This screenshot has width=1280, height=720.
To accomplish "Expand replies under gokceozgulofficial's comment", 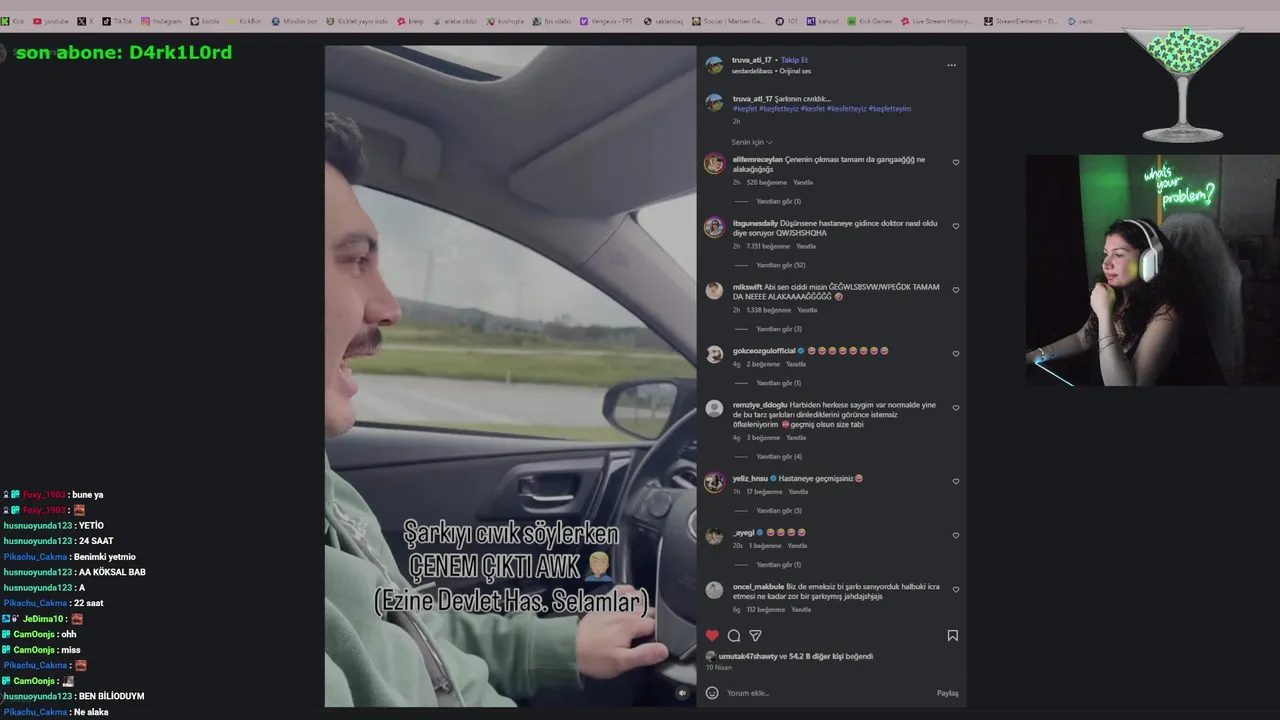I will click(778, 383).
